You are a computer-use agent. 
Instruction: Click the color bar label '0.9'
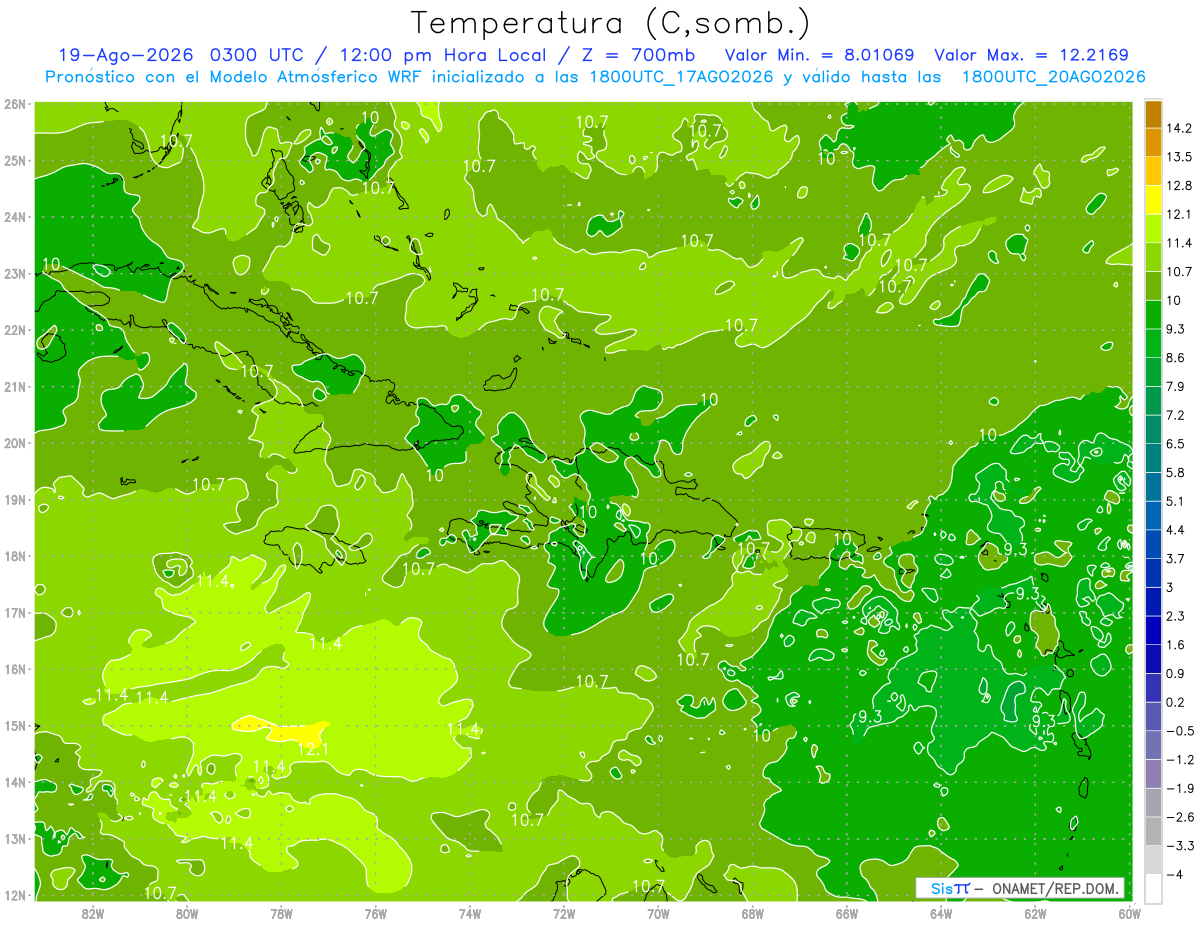pyautogui.click(x=1175, y=673)
